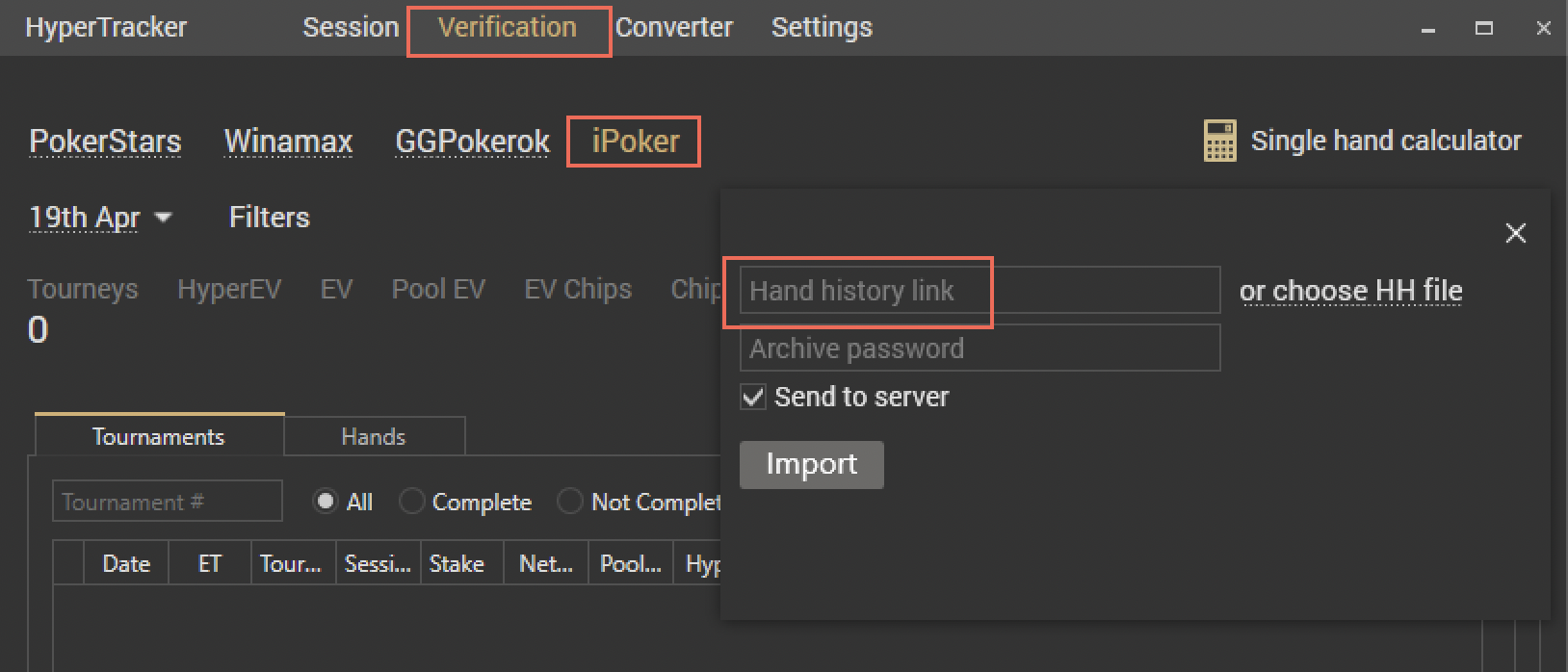This screenshot has height=672, width=1568.
Task: Sort by the Pool... column header
Action: click(630, 563)
